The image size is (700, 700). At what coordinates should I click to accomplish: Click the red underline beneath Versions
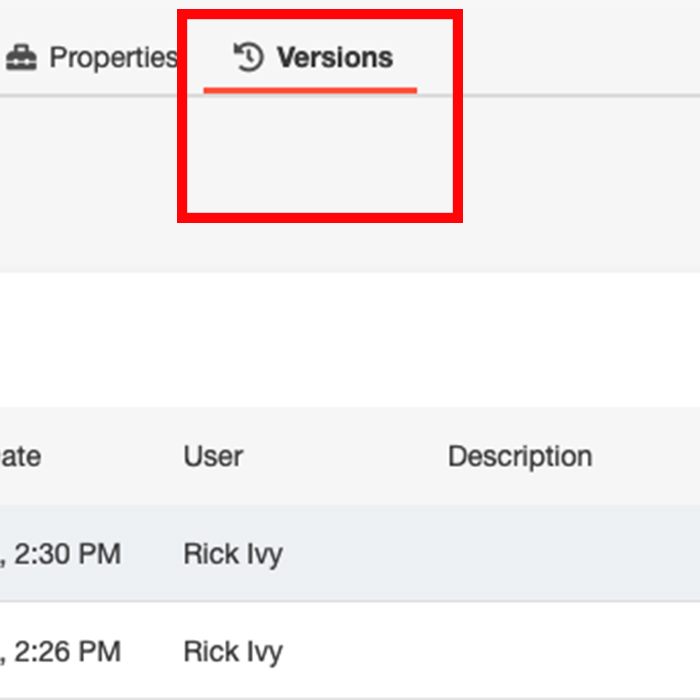tap(310, 90)
